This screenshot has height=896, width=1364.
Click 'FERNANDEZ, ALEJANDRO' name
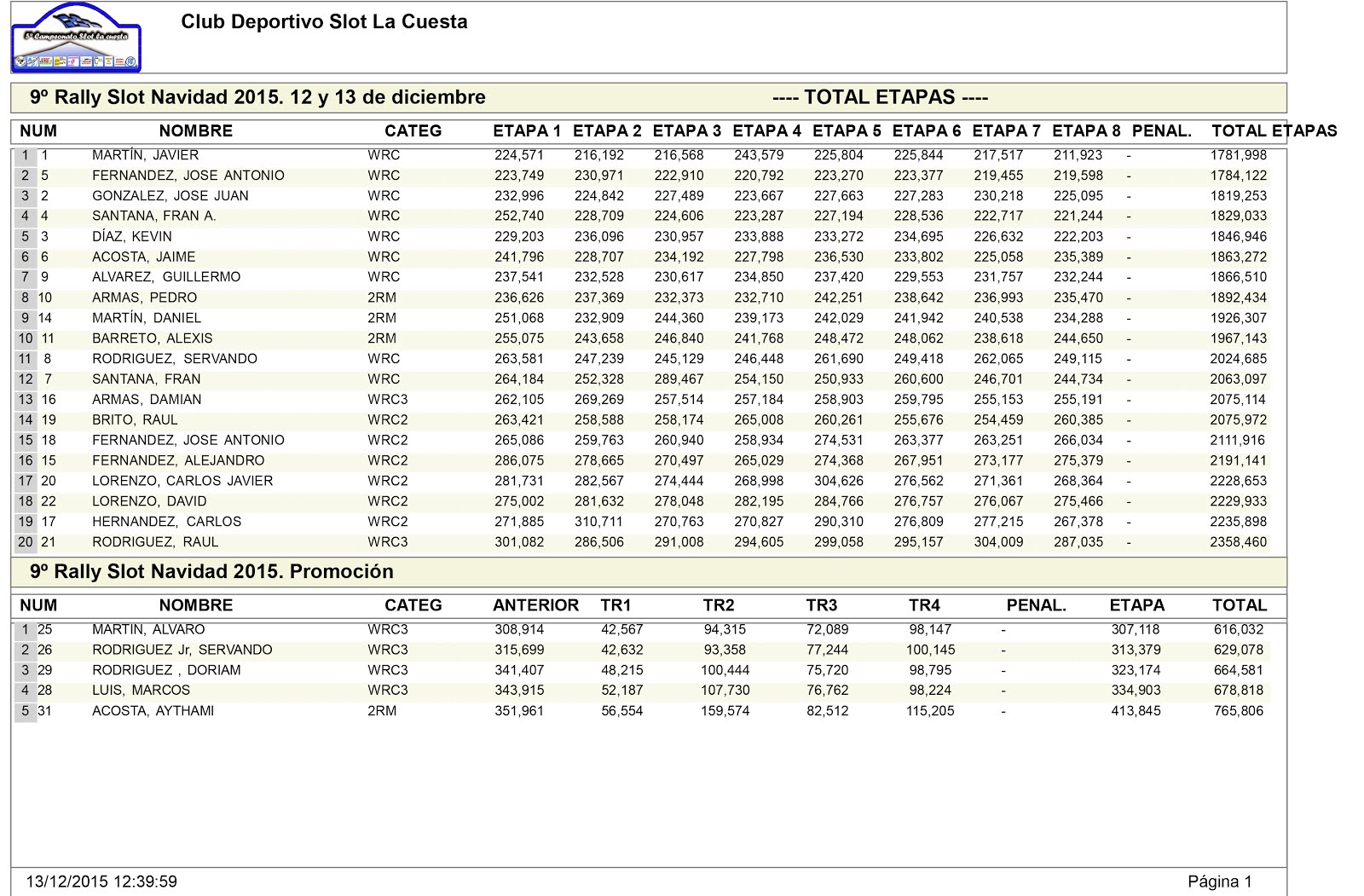tap(178, 460)
